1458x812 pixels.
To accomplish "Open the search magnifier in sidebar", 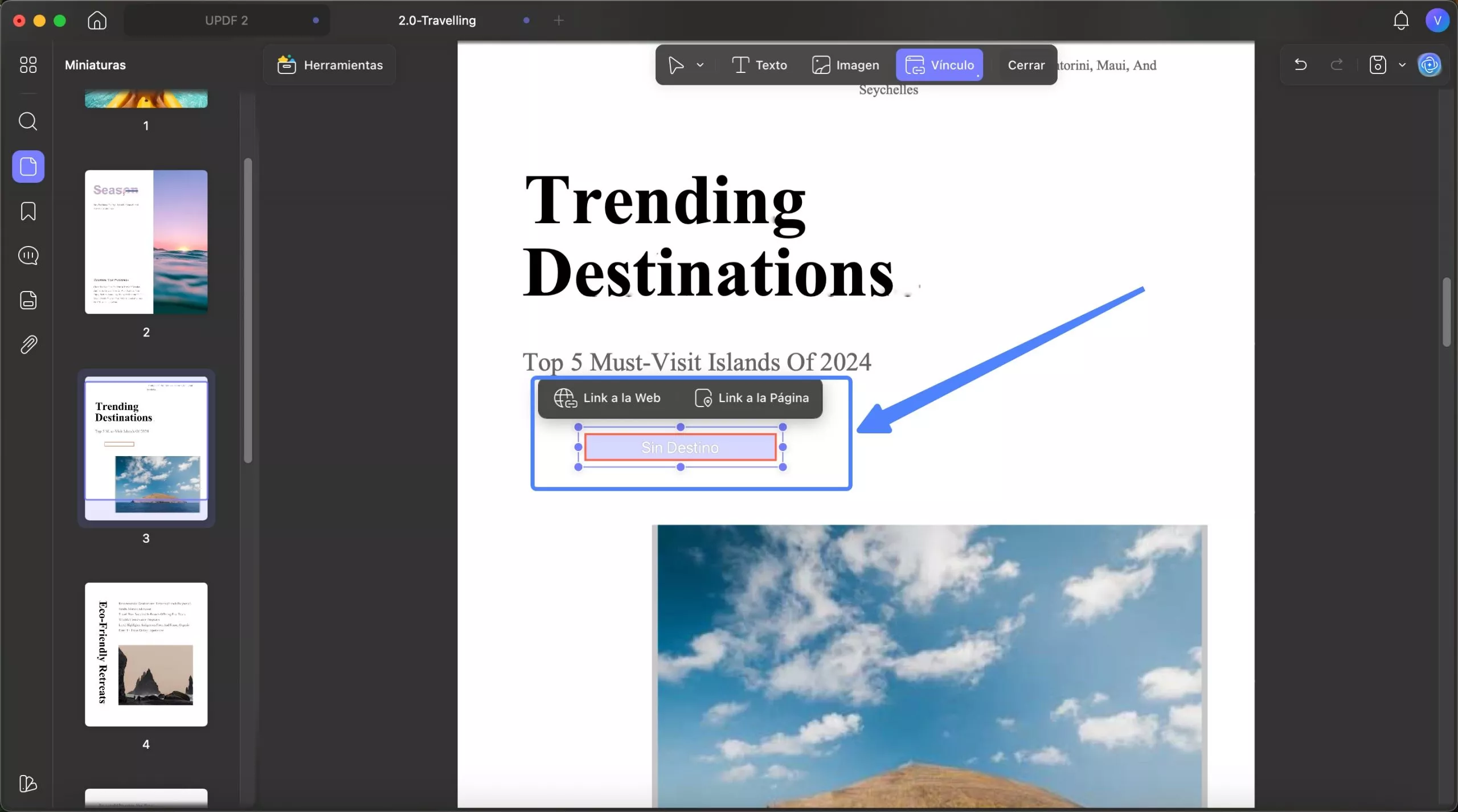I will tap(28, 121).
